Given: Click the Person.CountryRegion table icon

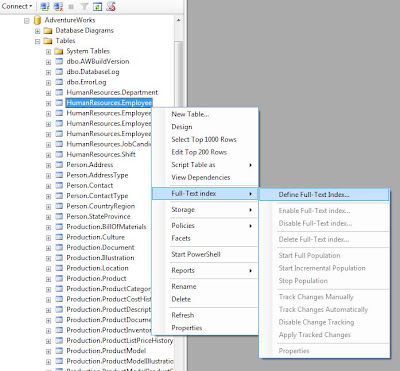Looking at the screenshot, I should click(59, 206).
